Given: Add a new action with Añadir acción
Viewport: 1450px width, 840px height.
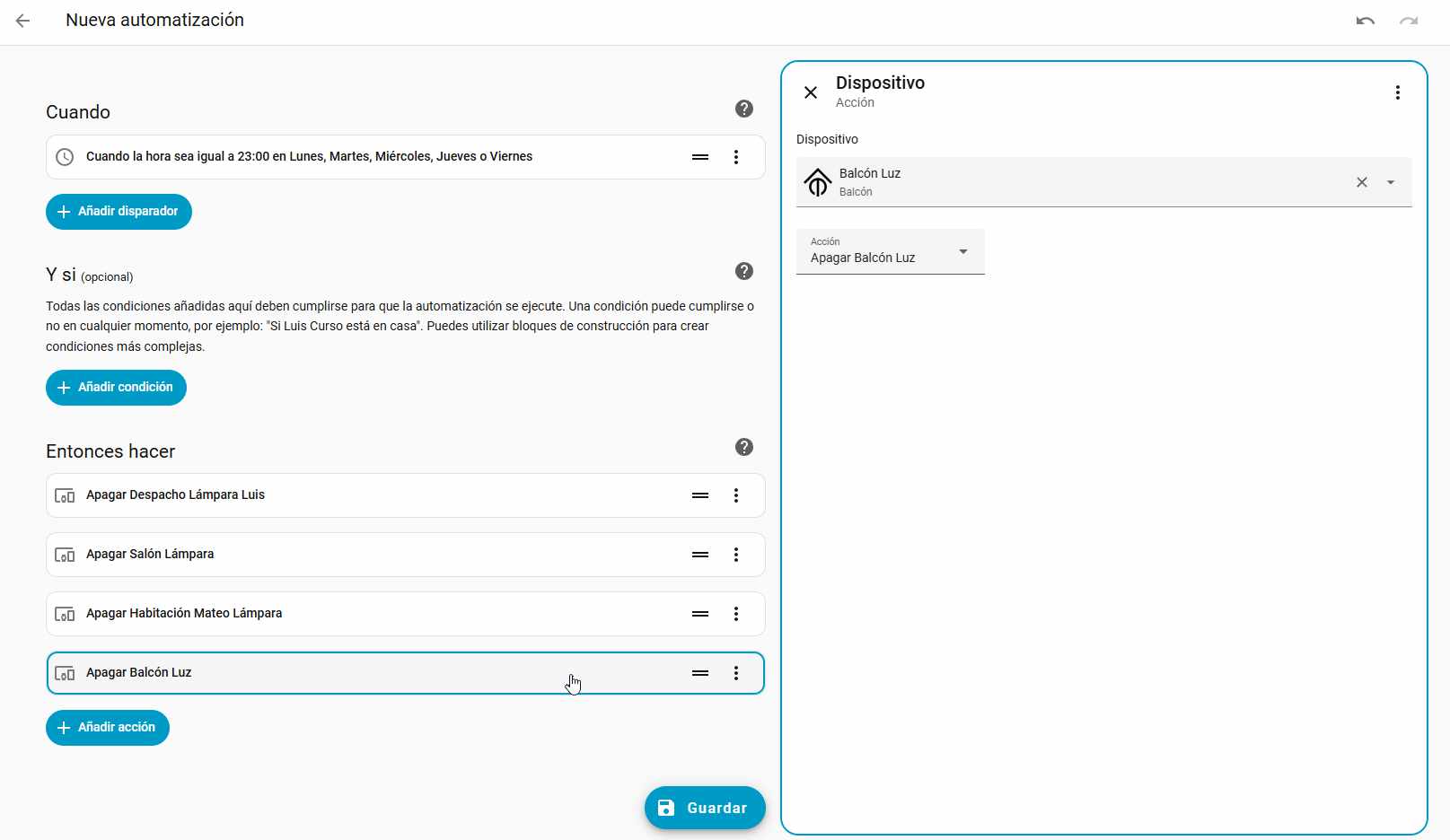Looking at the screenshot, I should coord(108,728).
